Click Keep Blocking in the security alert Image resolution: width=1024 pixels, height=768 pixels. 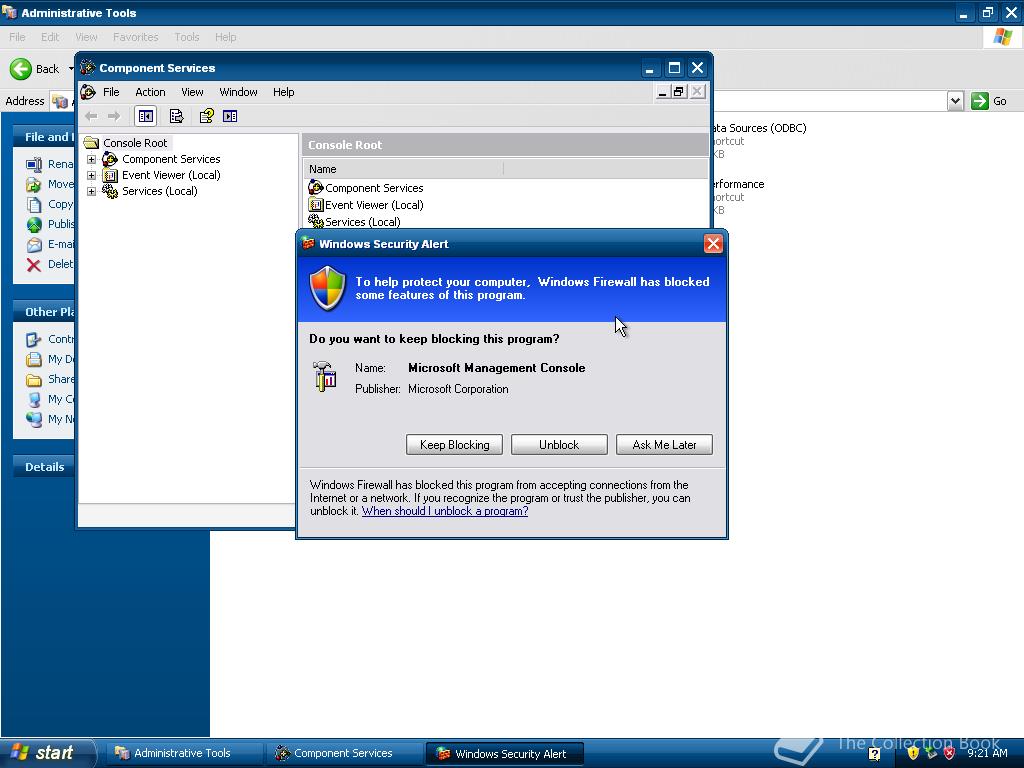click(x=454, y=445)
